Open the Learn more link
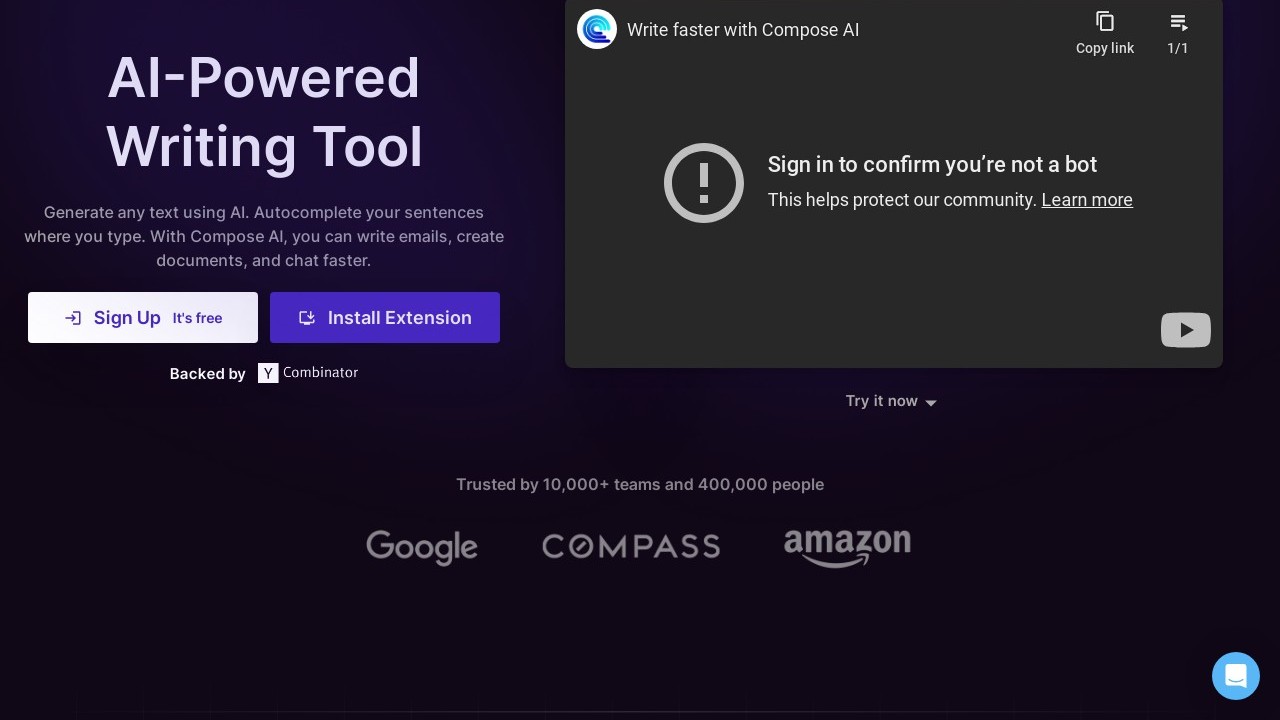This screenshot has height=720, width=1280. coord(1086,200)
